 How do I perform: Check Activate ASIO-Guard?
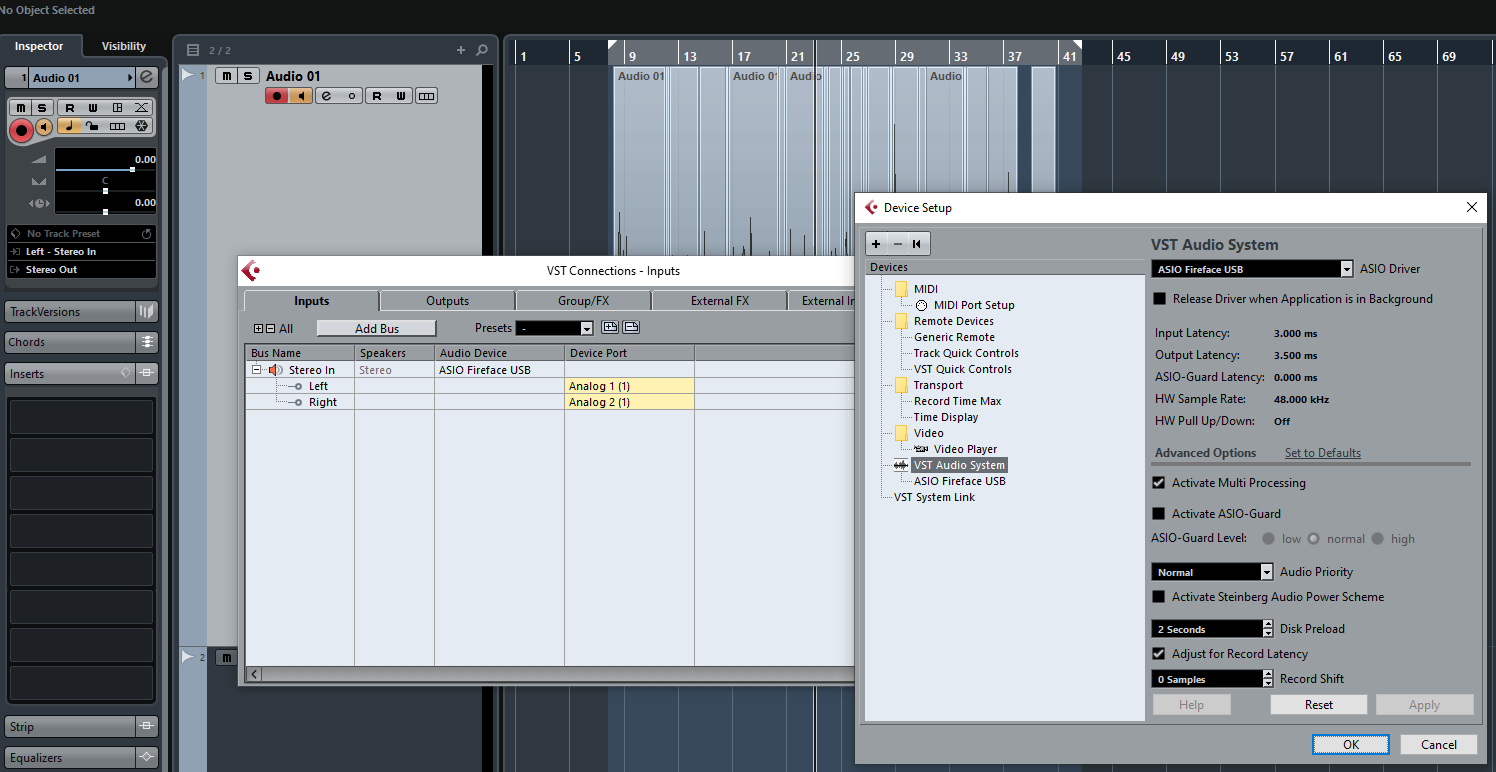pyautogui.click(x=1159, y=514)
